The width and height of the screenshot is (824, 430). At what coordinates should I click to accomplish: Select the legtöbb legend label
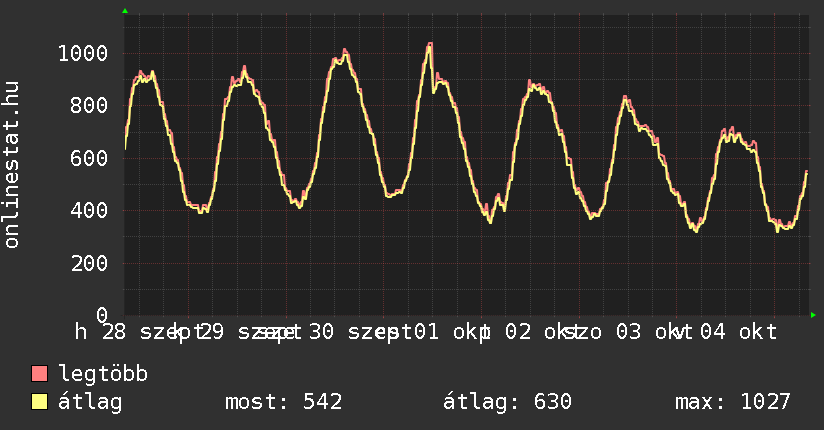point(103,374)
